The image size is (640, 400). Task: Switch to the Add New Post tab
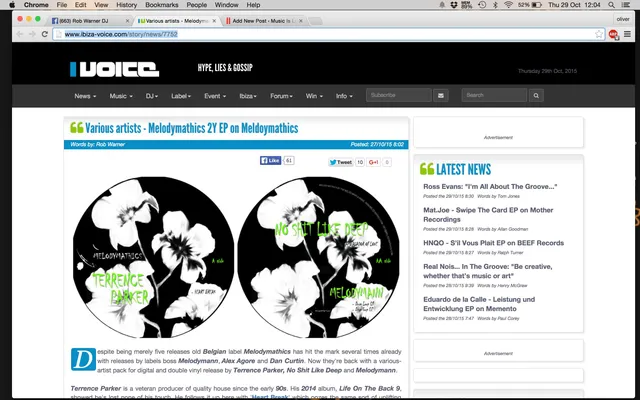click(x=263, y=21)
